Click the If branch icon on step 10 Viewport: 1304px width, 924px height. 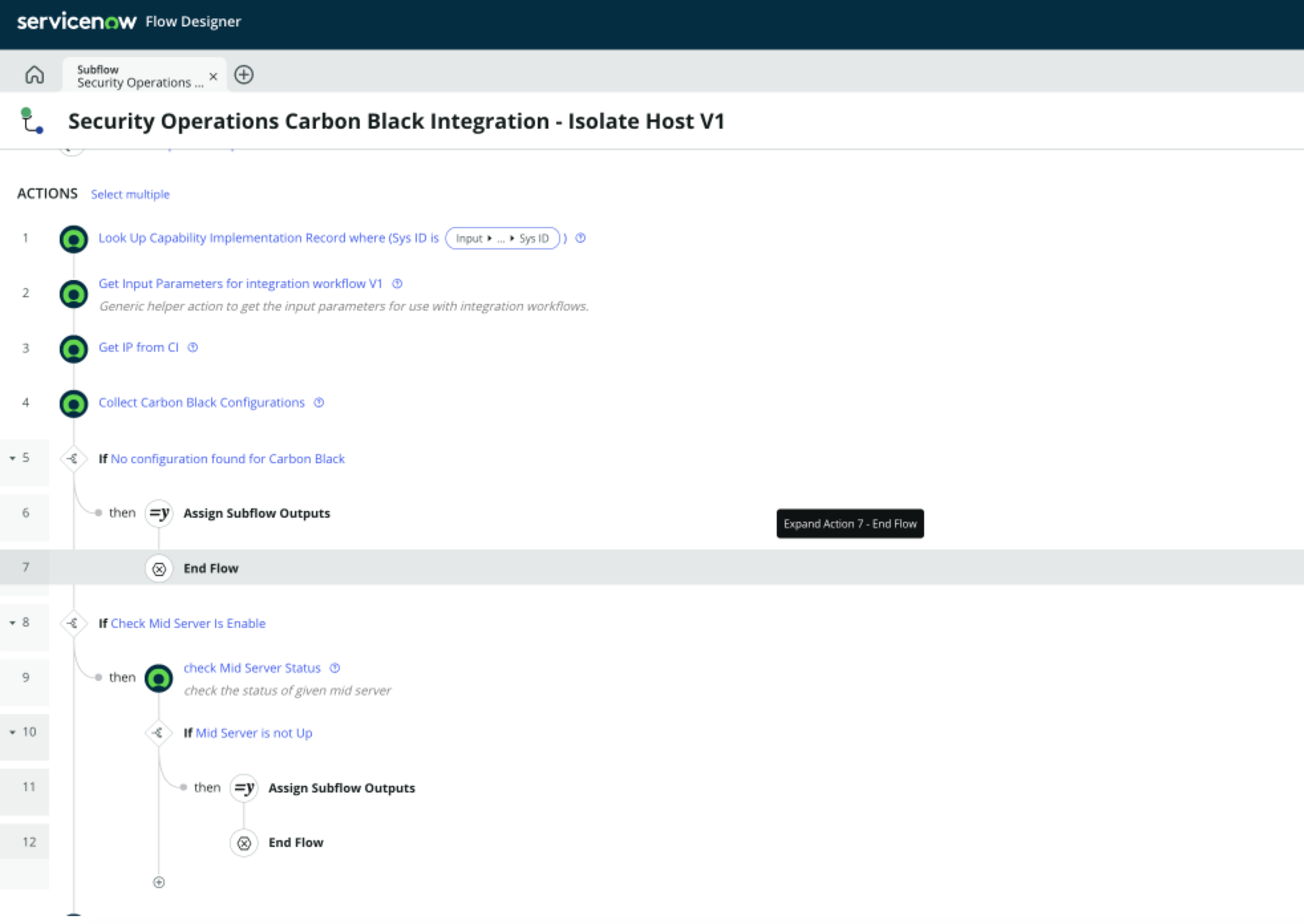pos(159,733)
